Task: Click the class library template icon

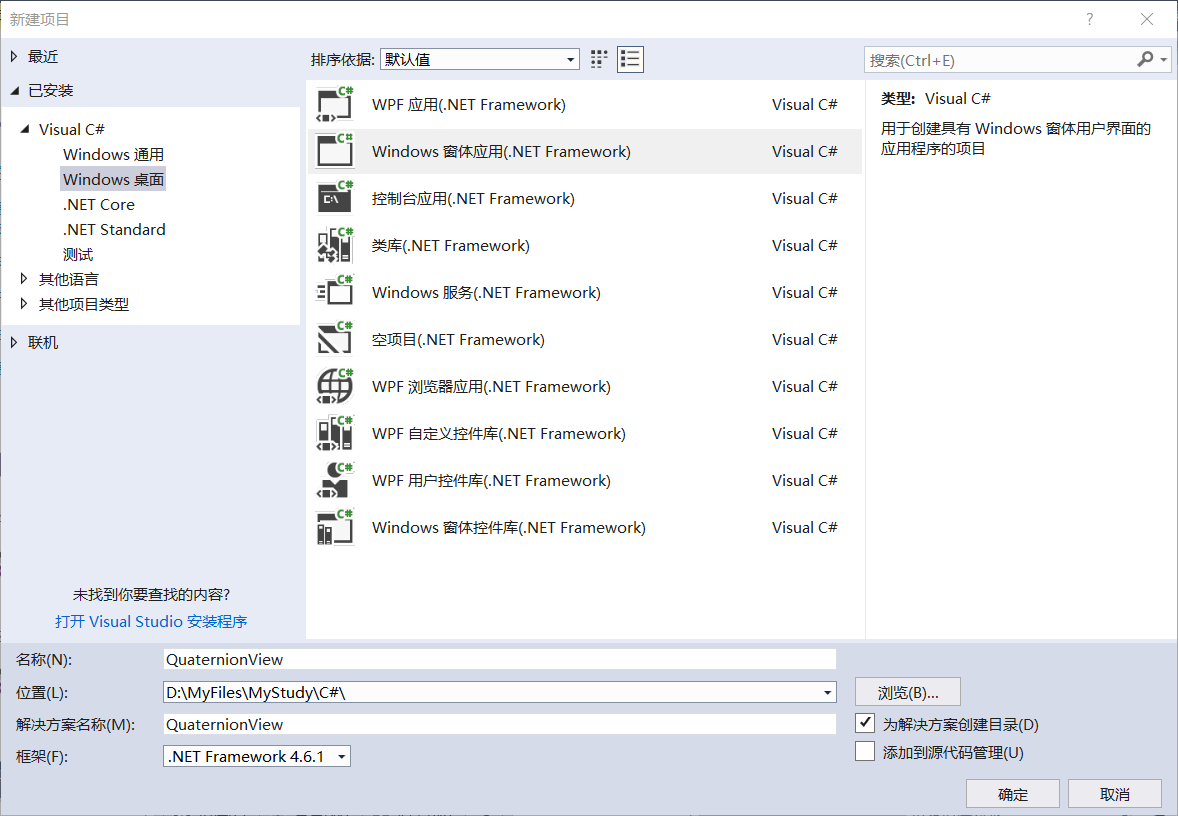Action: tap(334, 245)
